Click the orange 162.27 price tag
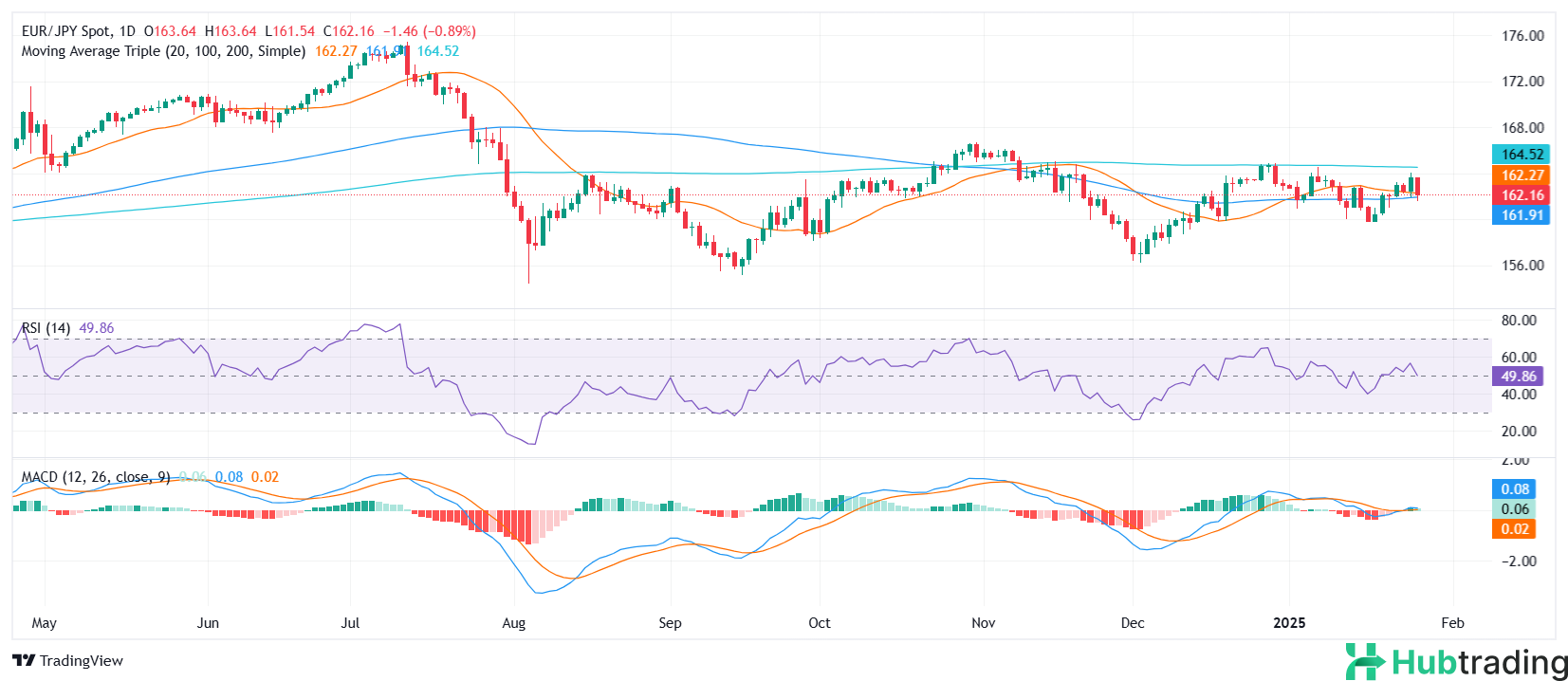 click(1522, 175)
